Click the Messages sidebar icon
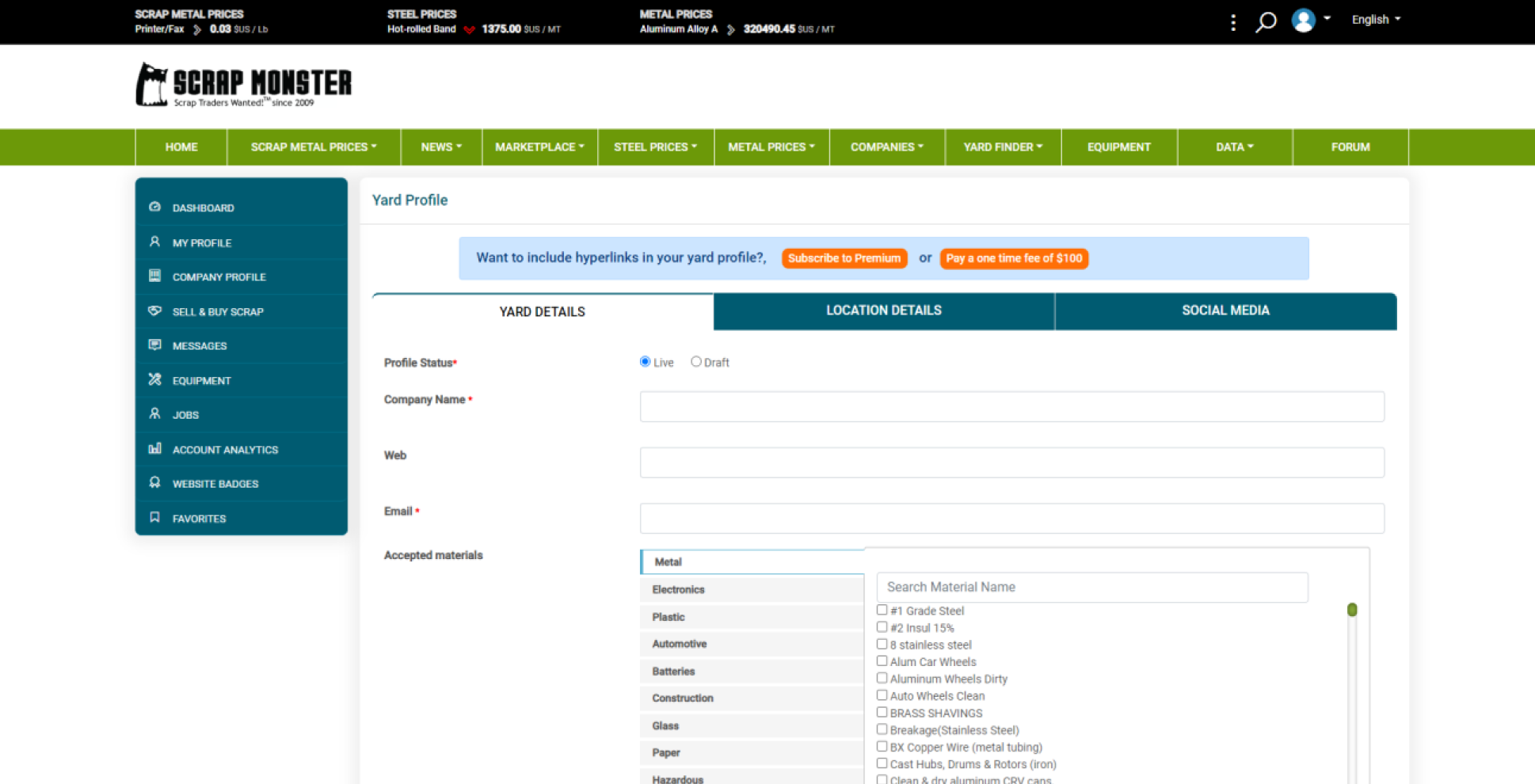 point(155,345)
